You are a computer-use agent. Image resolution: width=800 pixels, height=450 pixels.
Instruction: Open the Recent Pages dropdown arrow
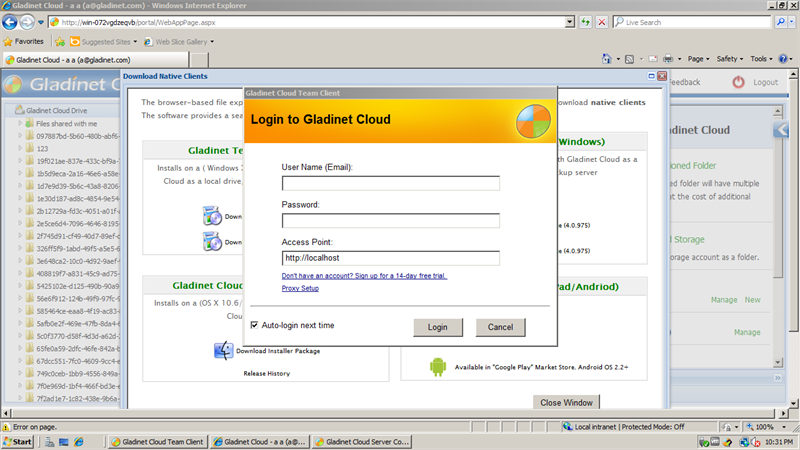pyautogui.click(x=41, y=22)
